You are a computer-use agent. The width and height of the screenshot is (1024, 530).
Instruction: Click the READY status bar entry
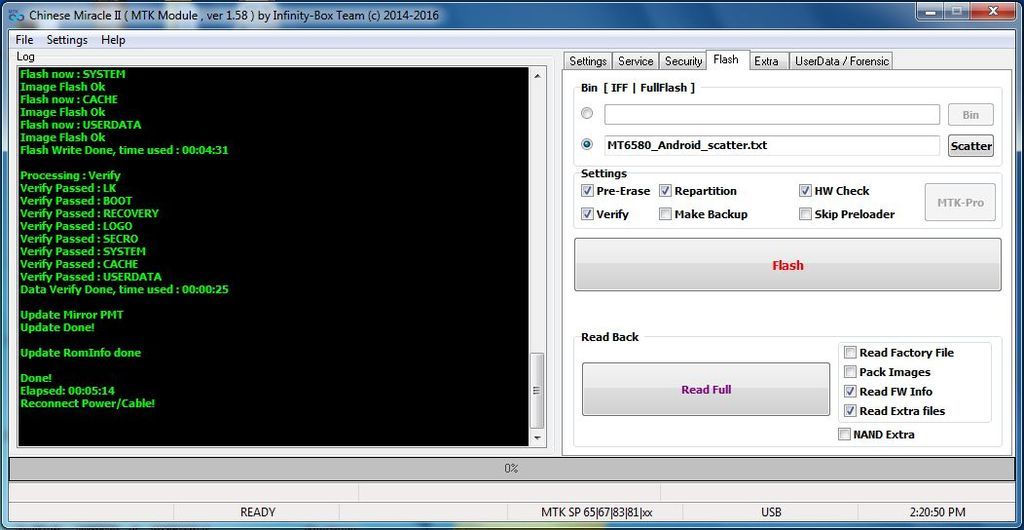258,512
